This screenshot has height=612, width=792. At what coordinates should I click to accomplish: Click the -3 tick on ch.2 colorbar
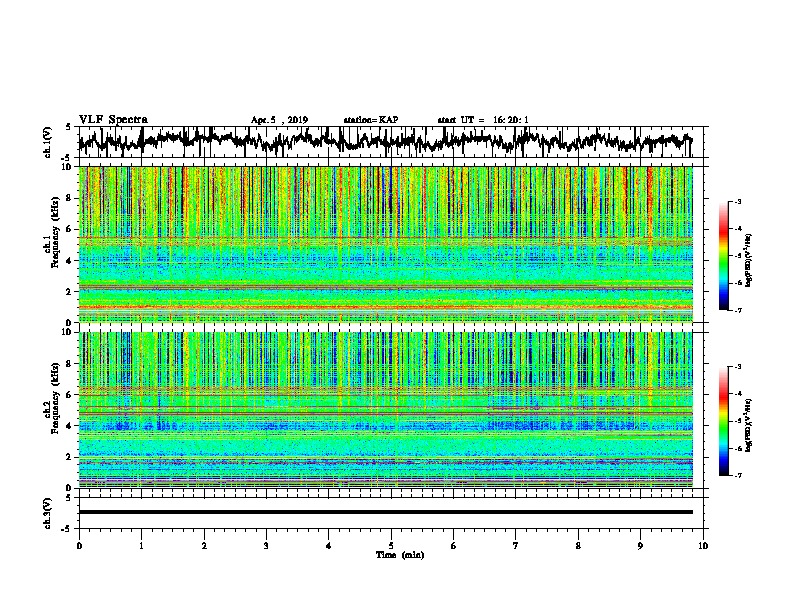click(738, 367)
